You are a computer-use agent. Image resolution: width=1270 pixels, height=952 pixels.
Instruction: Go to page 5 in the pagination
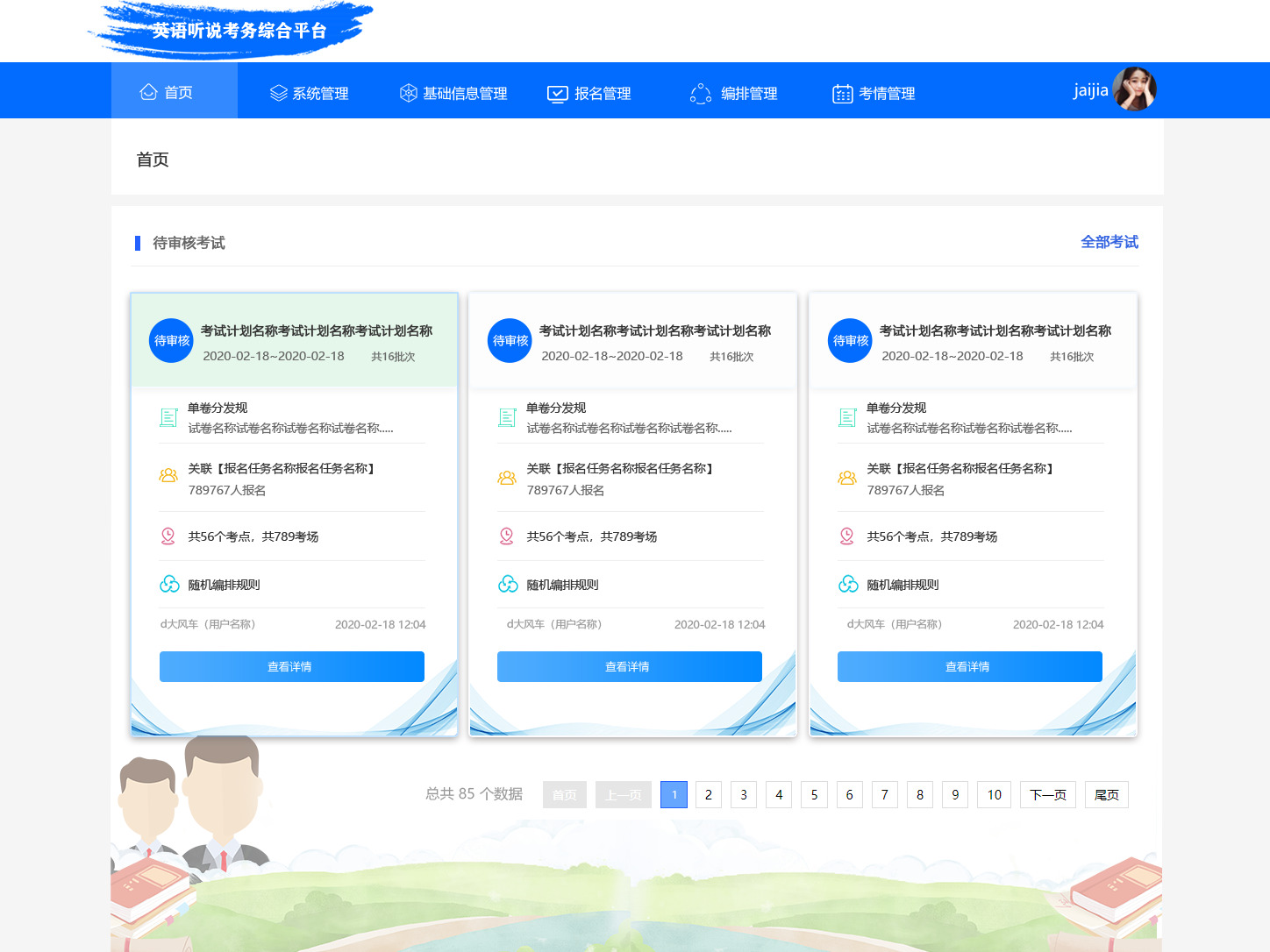[x=814, y=794]
